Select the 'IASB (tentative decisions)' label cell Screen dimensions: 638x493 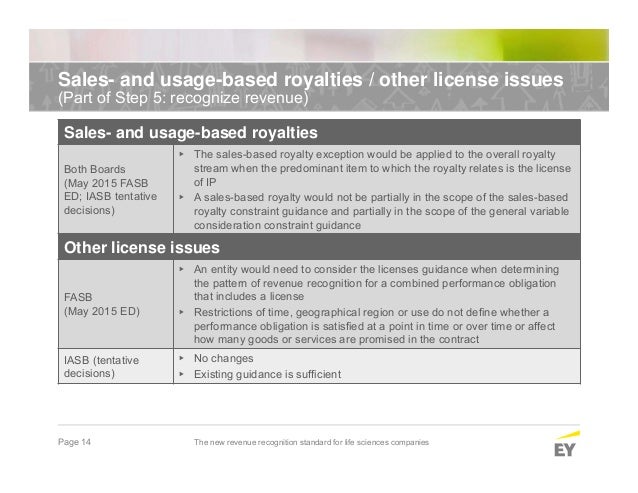[116, 366]
